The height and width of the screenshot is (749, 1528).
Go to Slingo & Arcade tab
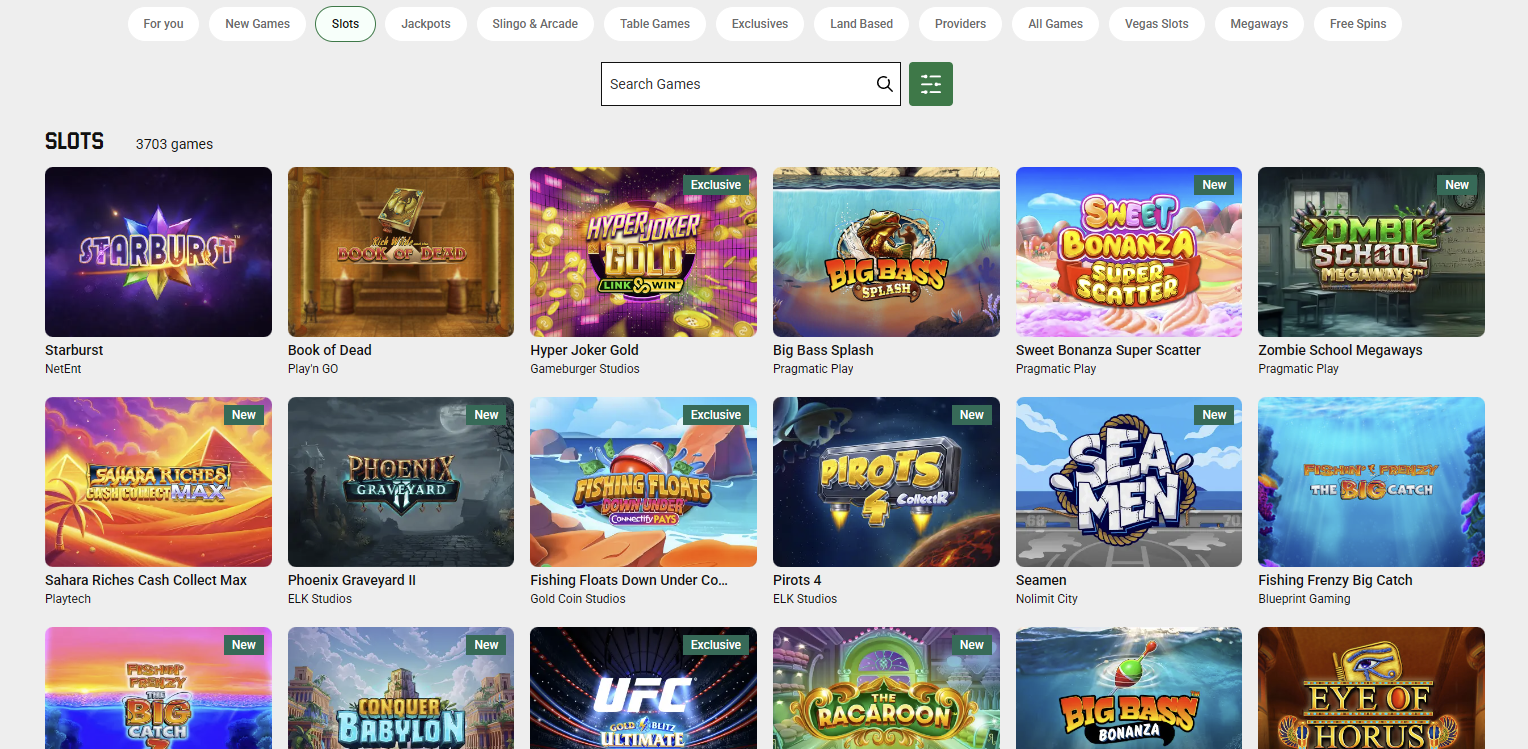click(x=535, y=24)
